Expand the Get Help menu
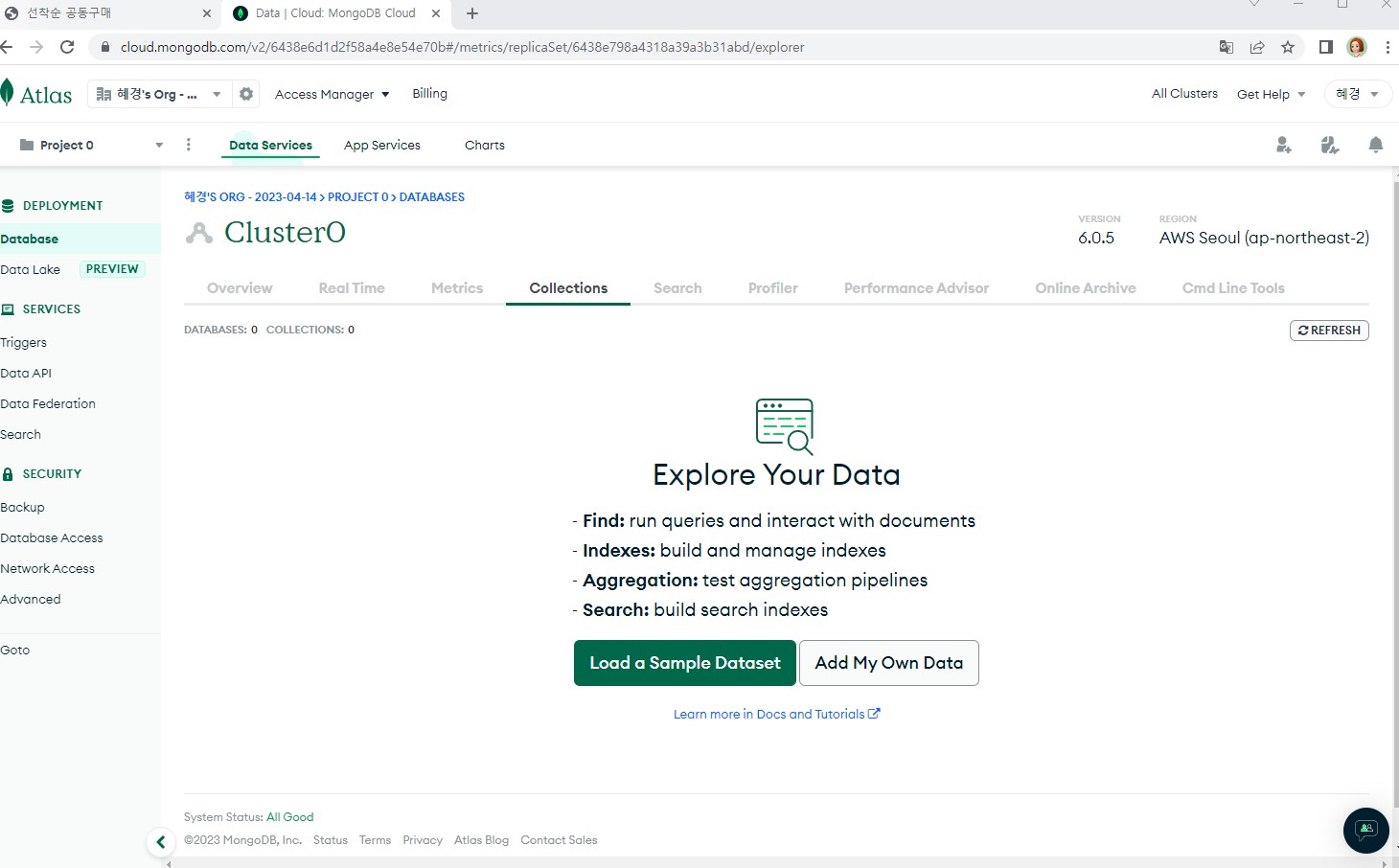 click(1271, 94)
